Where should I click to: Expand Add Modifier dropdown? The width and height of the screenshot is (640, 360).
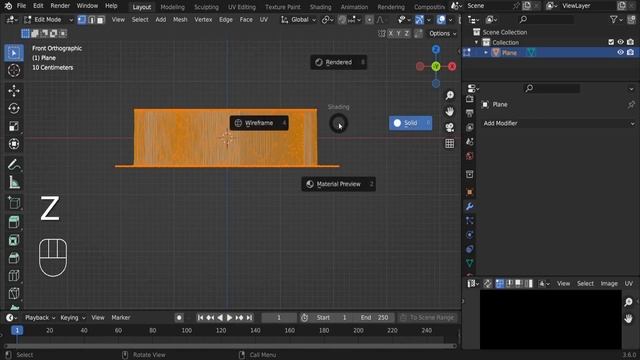point(558,123)
